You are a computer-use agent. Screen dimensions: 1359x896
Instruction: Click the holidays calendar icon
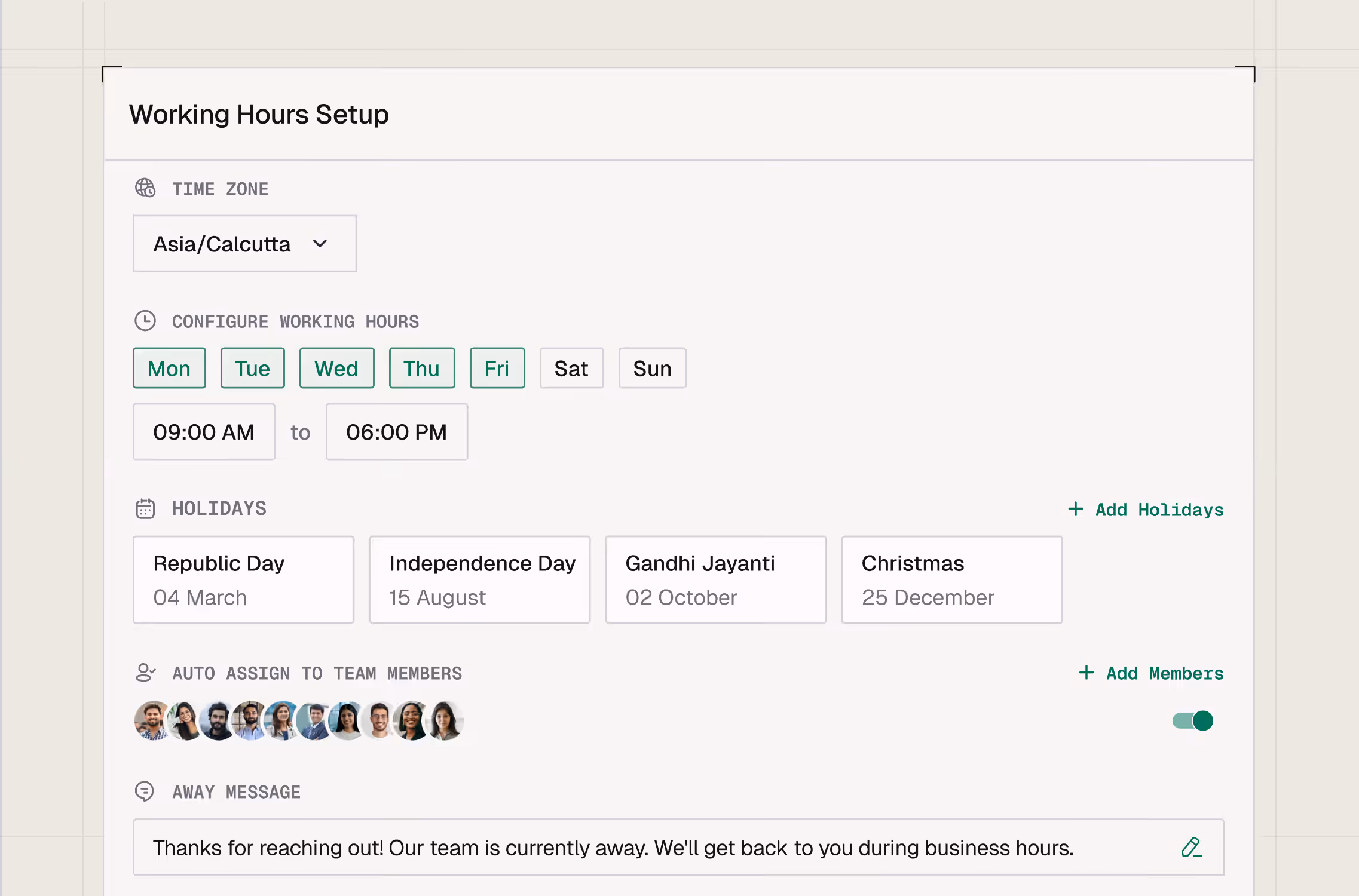pyautogui.click(x=145, y=508)
